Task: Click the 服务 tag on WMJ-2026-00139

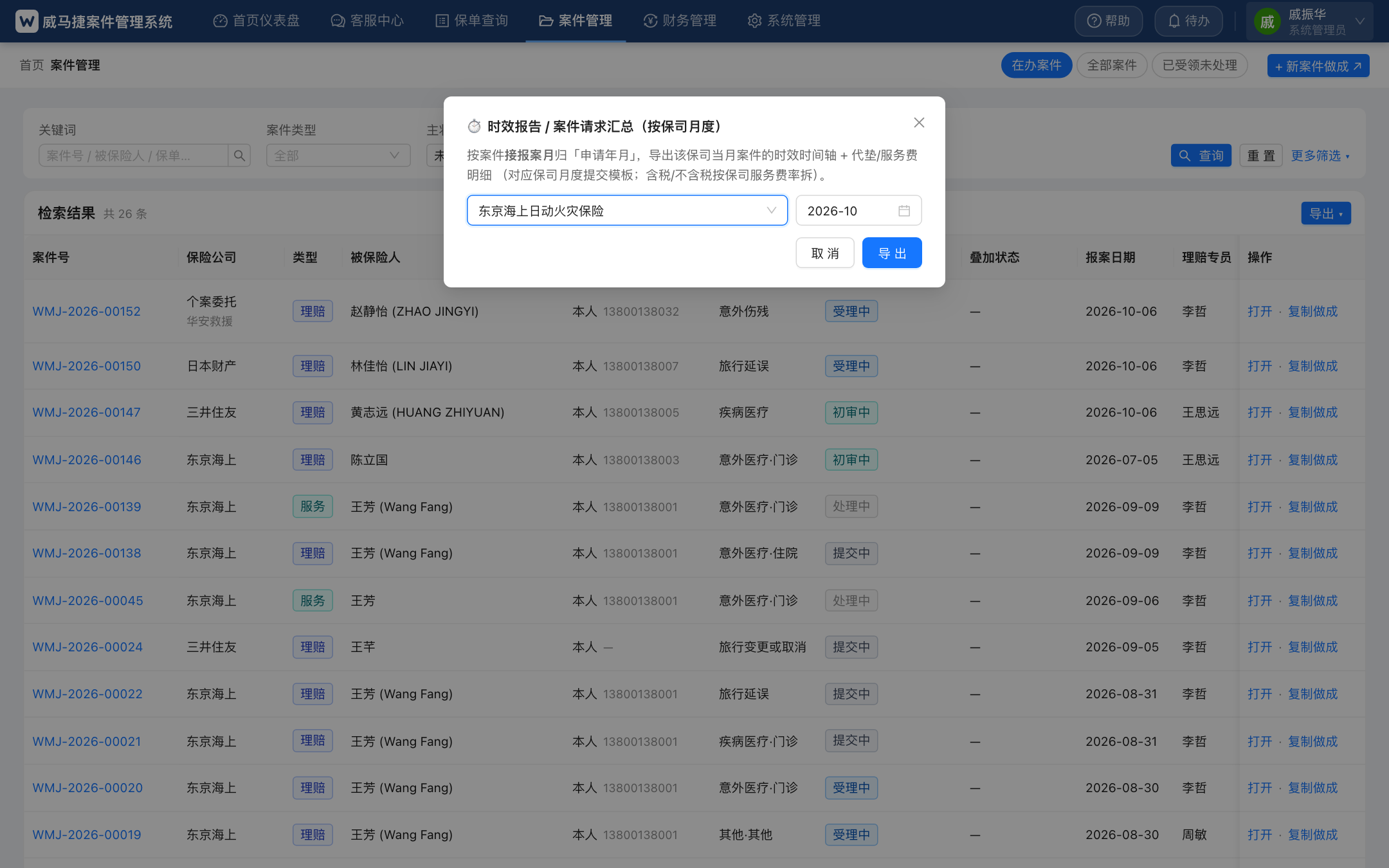Action: (x=313, y=507)
